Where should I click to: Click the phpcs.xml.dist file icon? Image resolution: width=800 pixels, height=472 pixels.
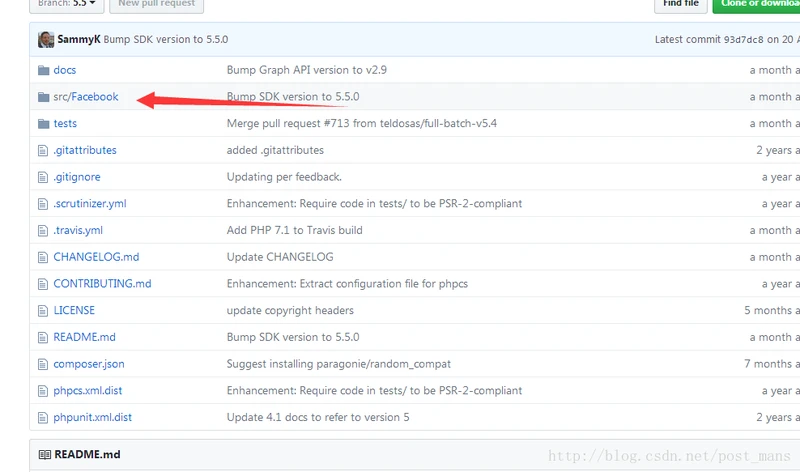[43, 391]
